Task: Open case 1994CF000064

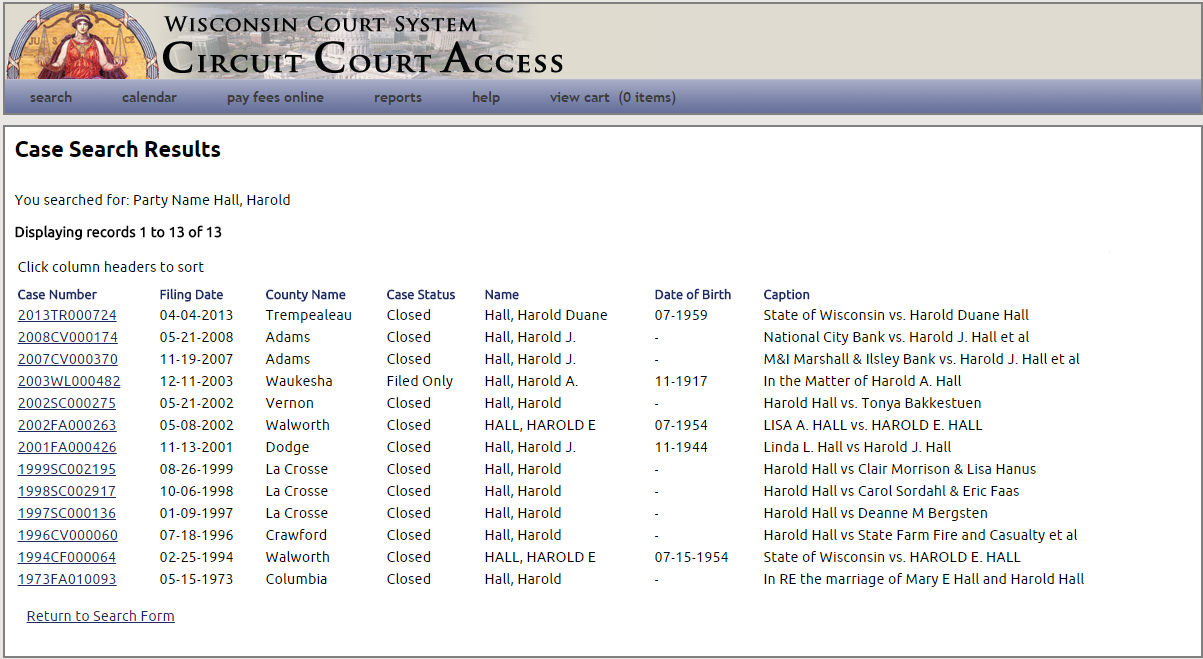Action: (x=67, y=557)
